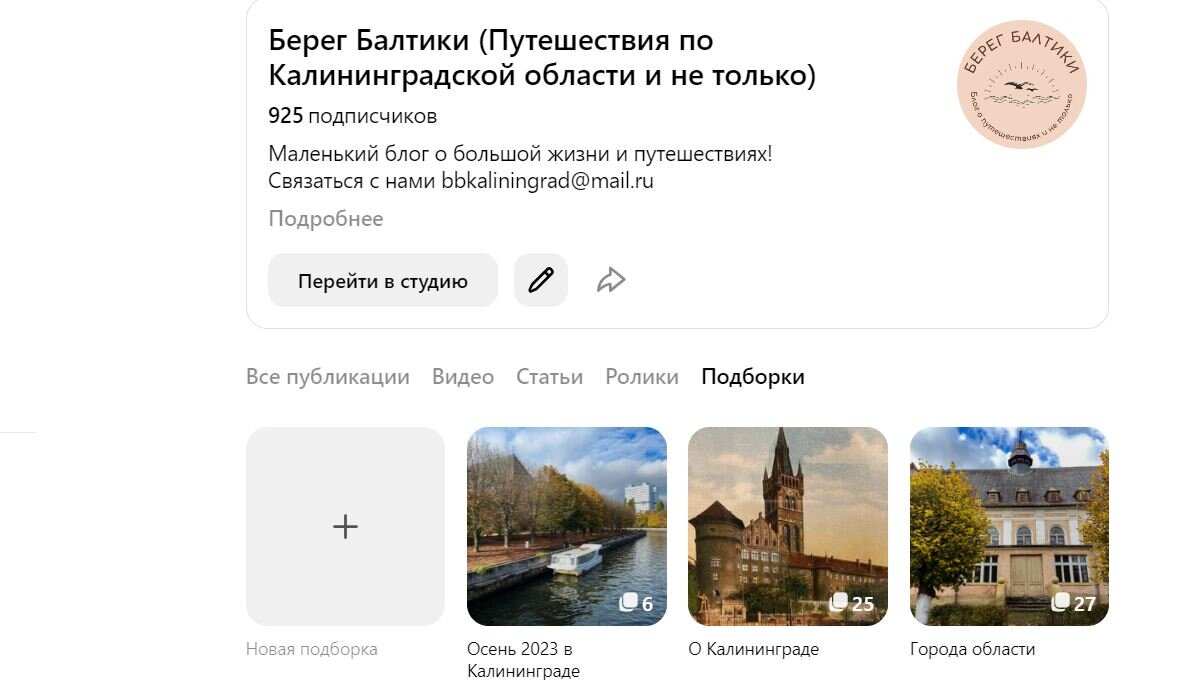Image resolution: width=1191 pixels, height=697 pixels.
Task: Click the channel title Берег Балтики heading
Action: pos(542,58)
